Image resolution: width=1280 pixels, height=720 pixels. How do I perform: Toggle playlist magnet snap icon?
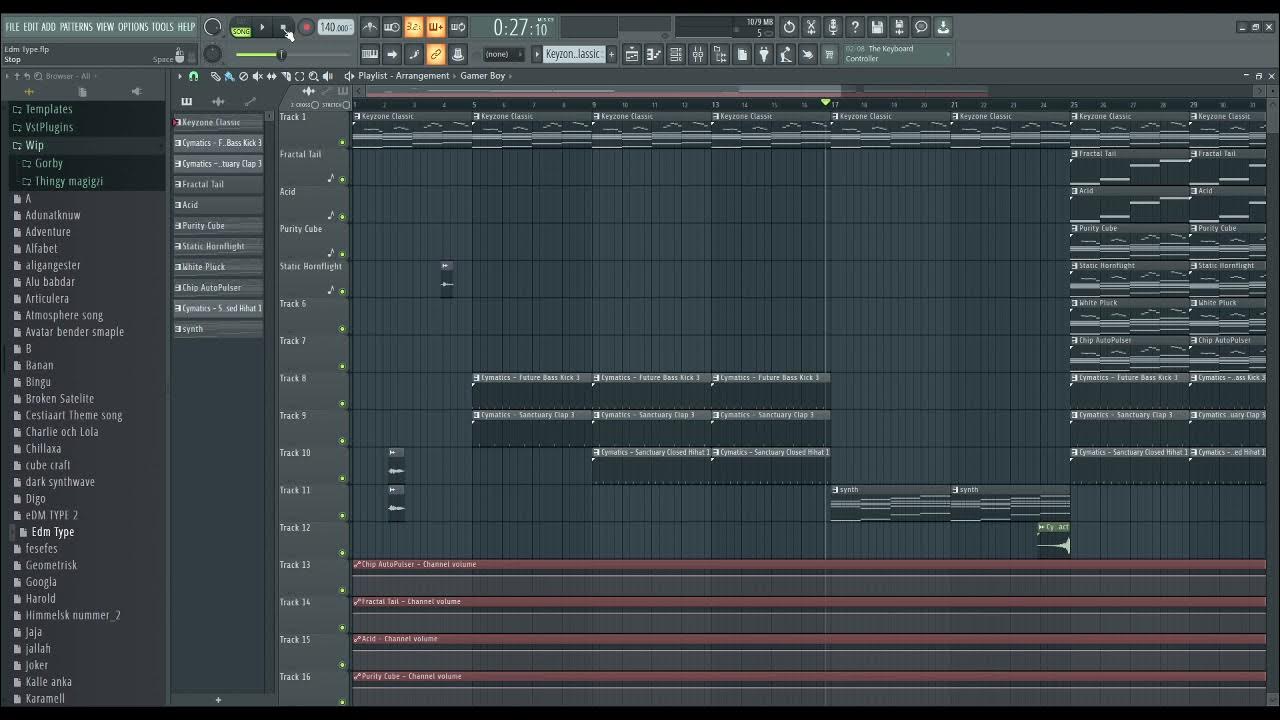pos(194,76)
